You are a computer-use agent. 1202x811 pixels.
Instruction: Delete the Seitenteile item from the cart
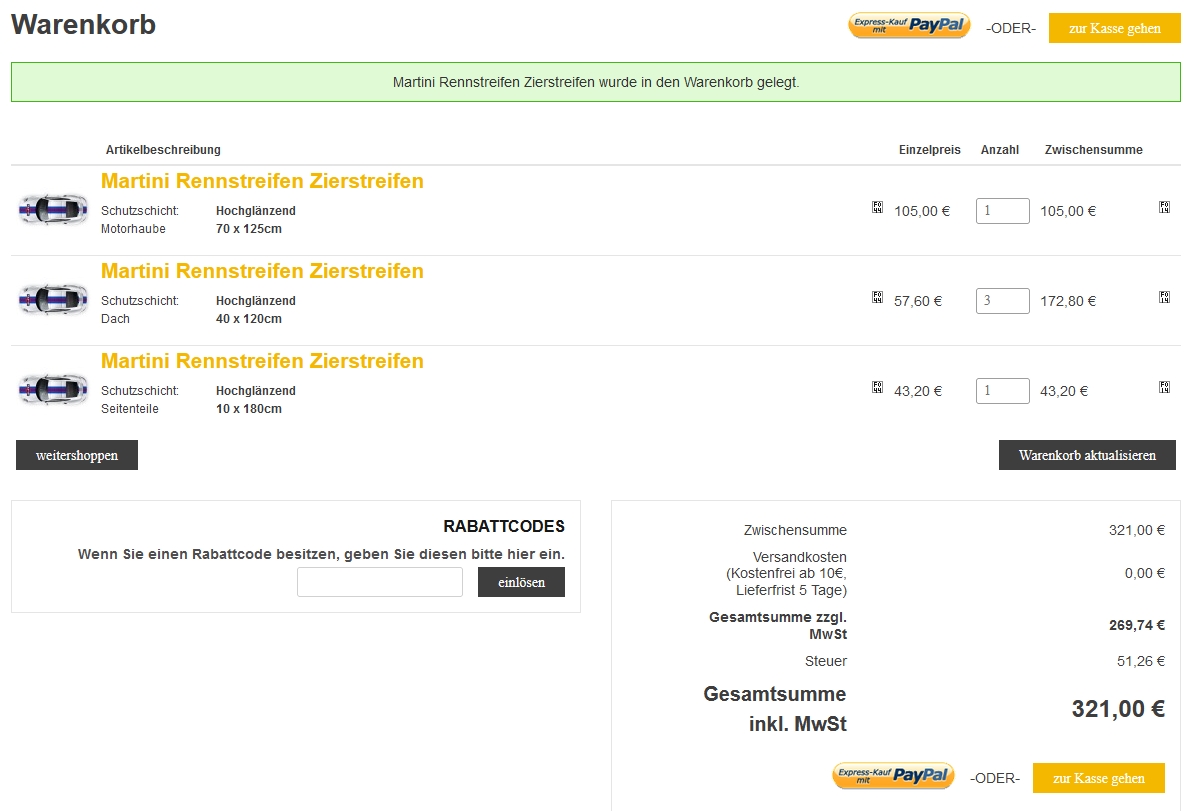1164,387
